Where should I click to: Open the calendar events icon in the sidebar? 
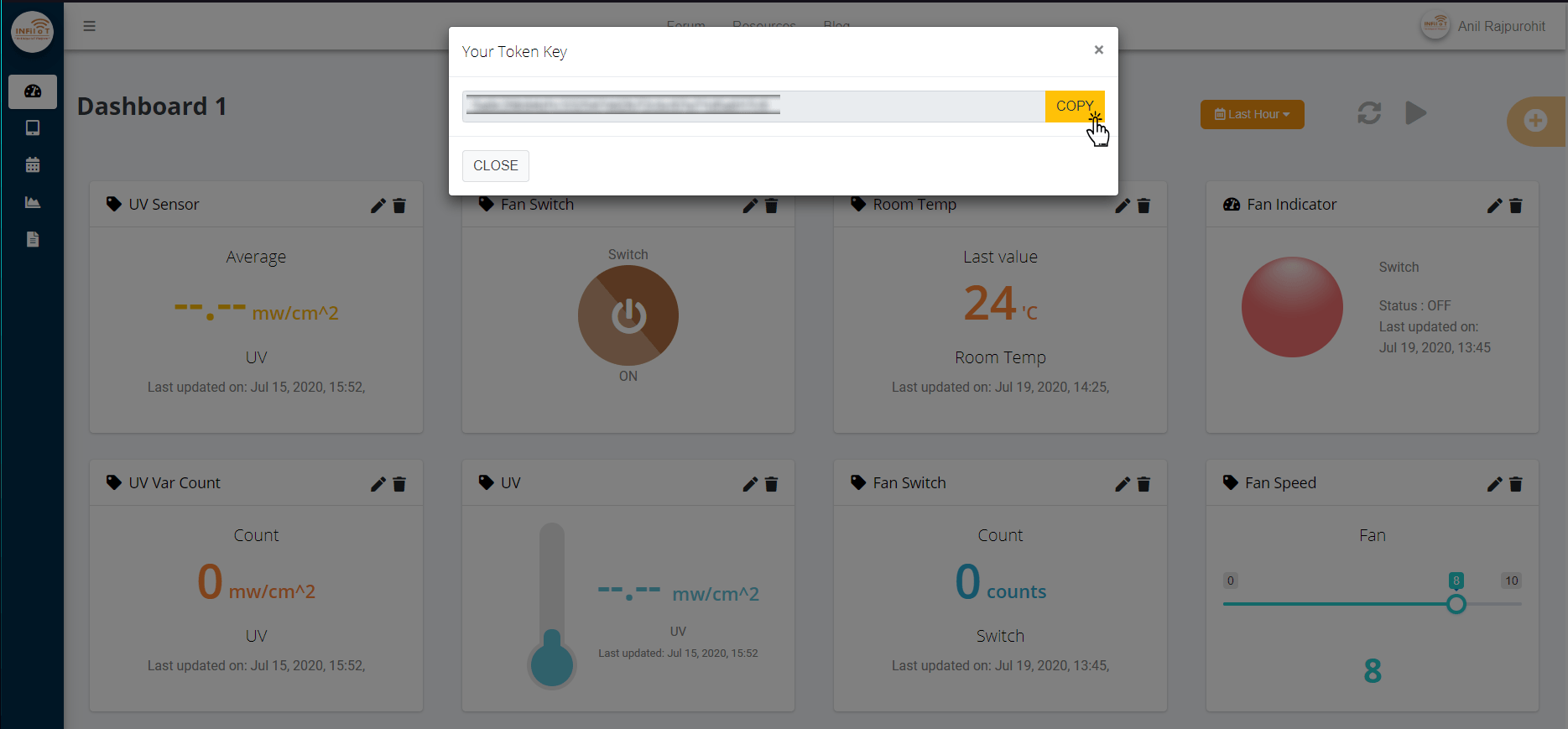[33, 165]
